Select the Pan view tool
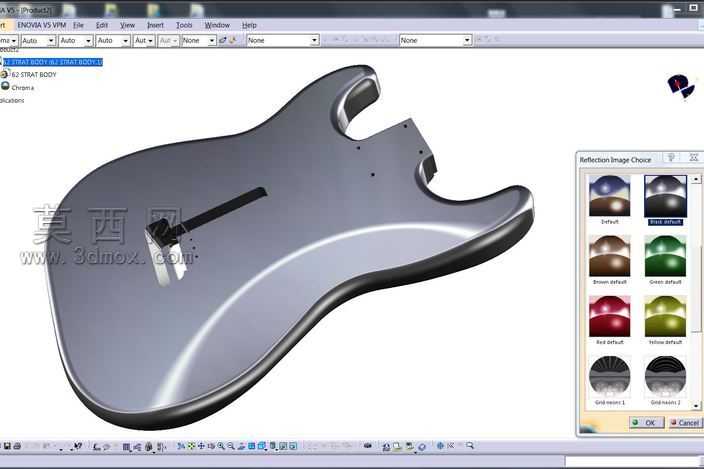This screenshot has width=704, height=469. point(201,446)
